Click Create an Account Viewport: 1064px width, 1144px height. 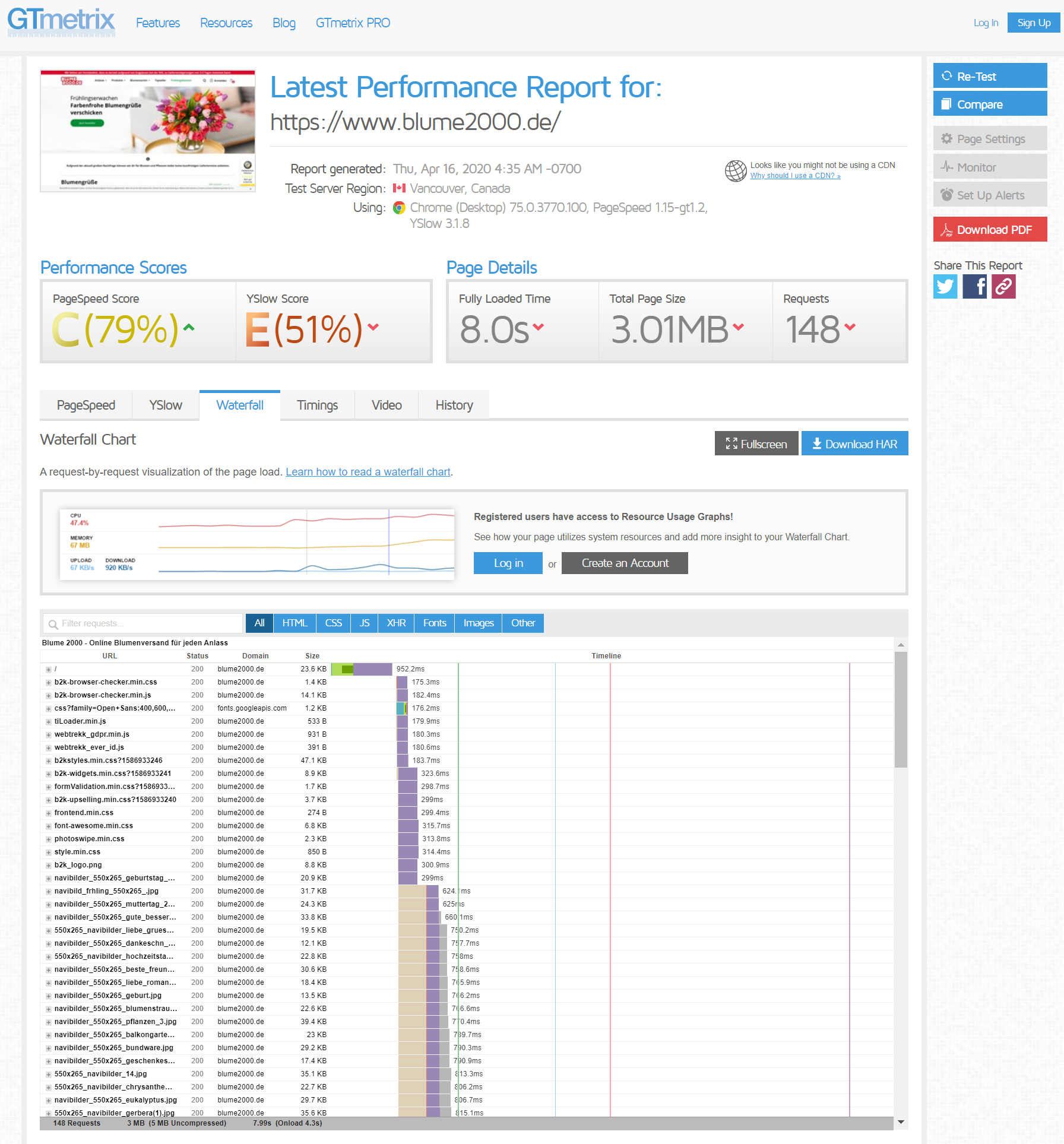pyautogui.click(x=625, y=563)
